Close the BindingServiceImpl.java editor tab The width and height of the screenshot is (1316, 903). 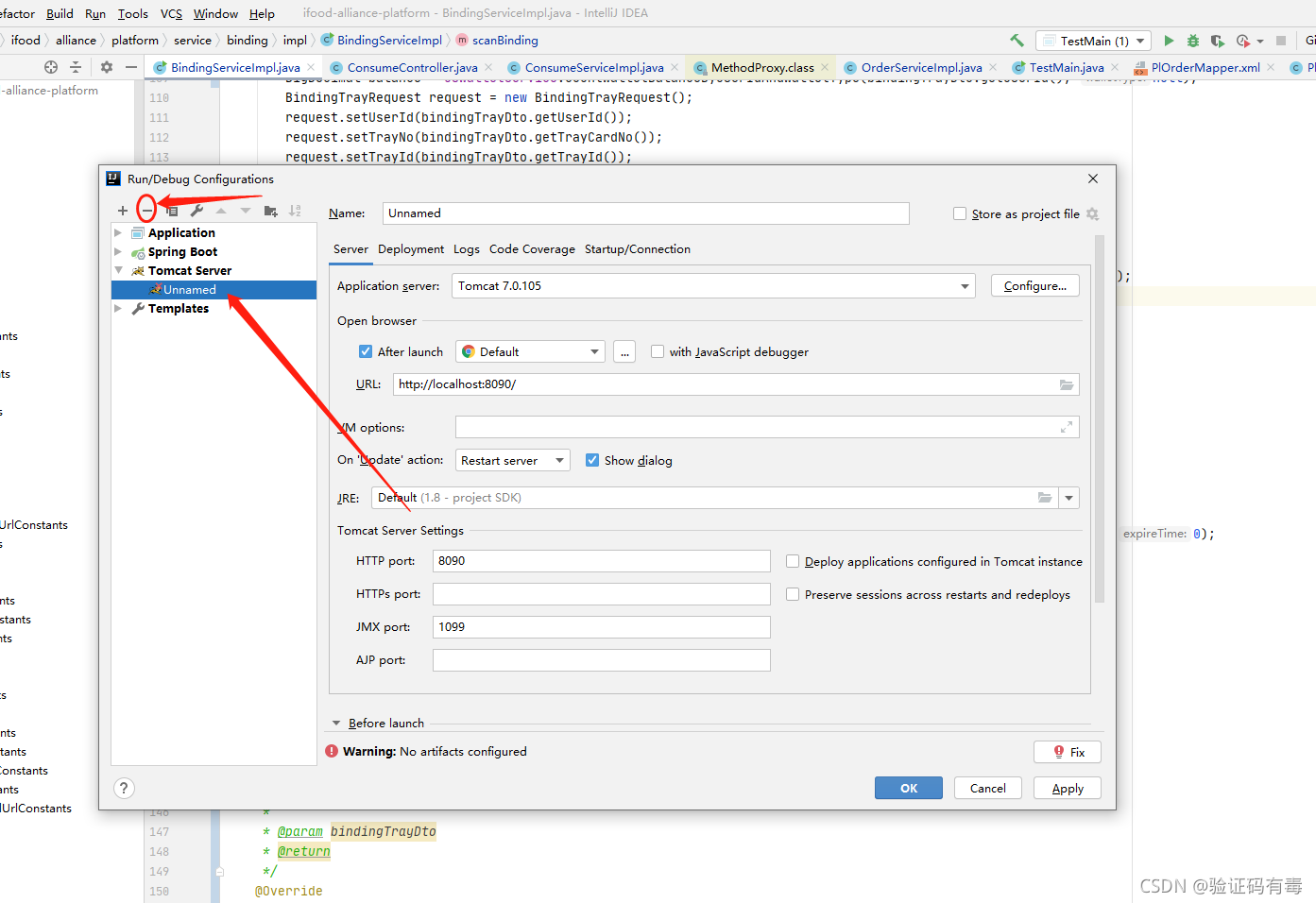coord(311,67)
